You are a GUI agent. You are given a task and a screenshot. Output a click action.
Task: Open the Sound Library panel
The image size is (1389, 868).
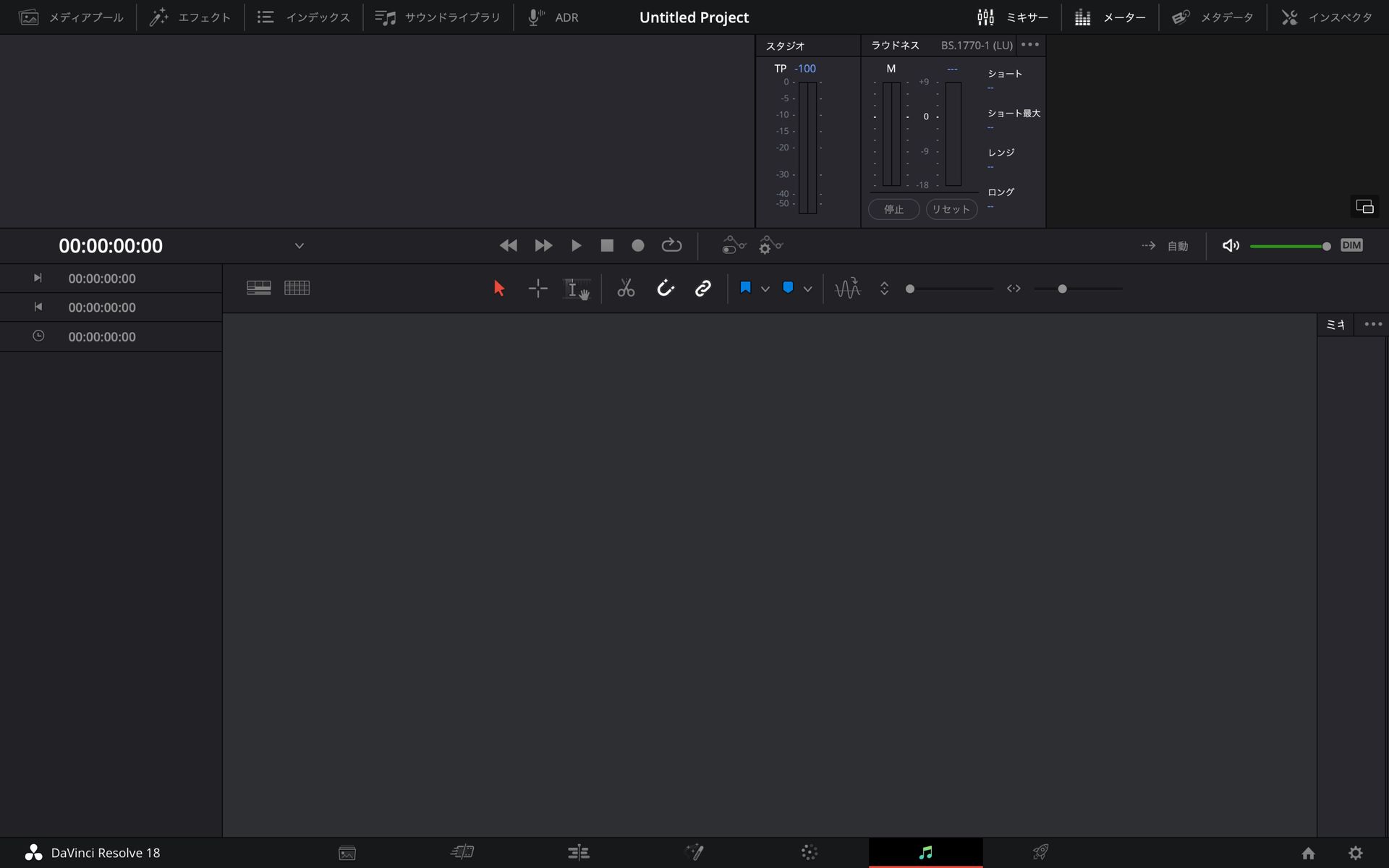pyautogui.click(x=437, y=17)
